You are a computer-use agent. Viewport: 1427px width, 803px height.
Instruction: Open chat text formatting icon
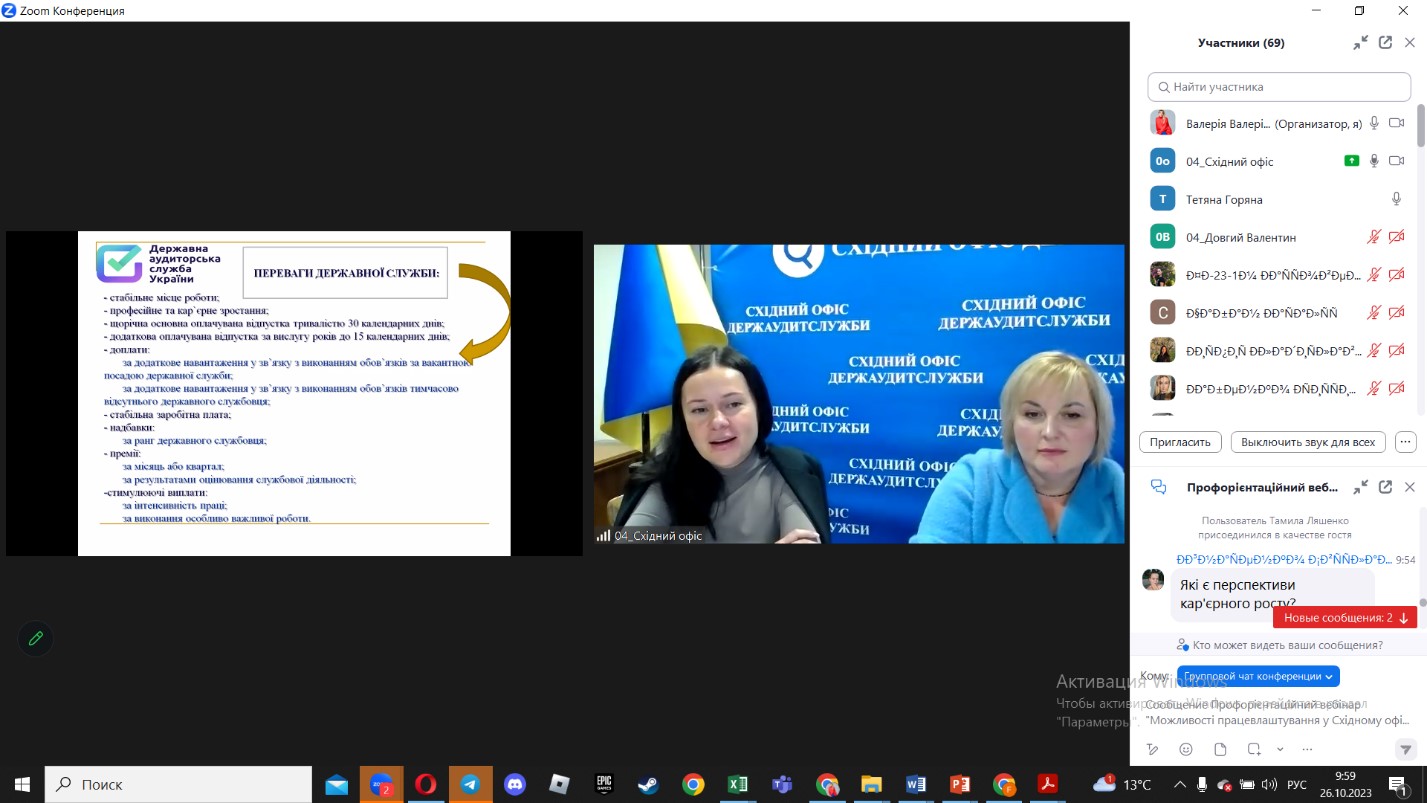click(1152, 749)
